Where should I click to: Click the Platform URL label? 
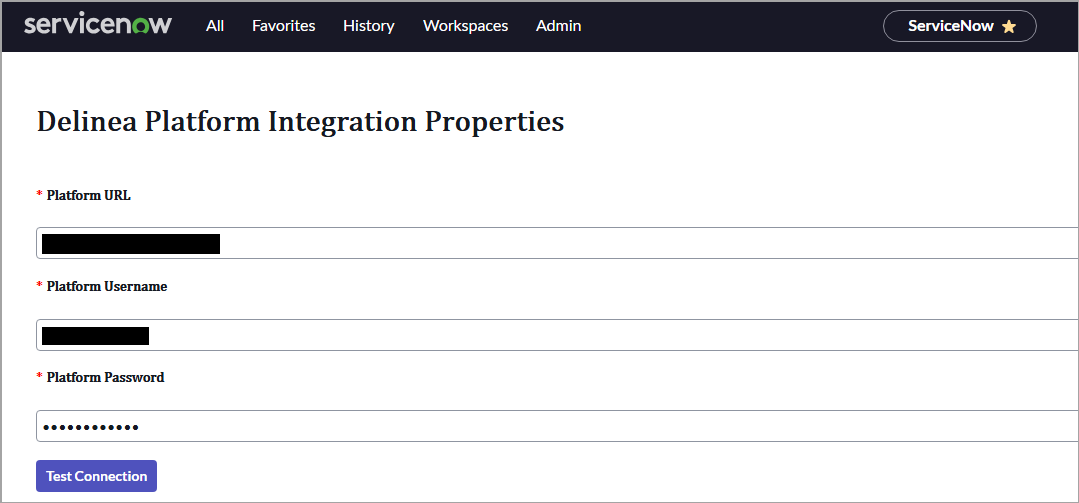(88, 195)
